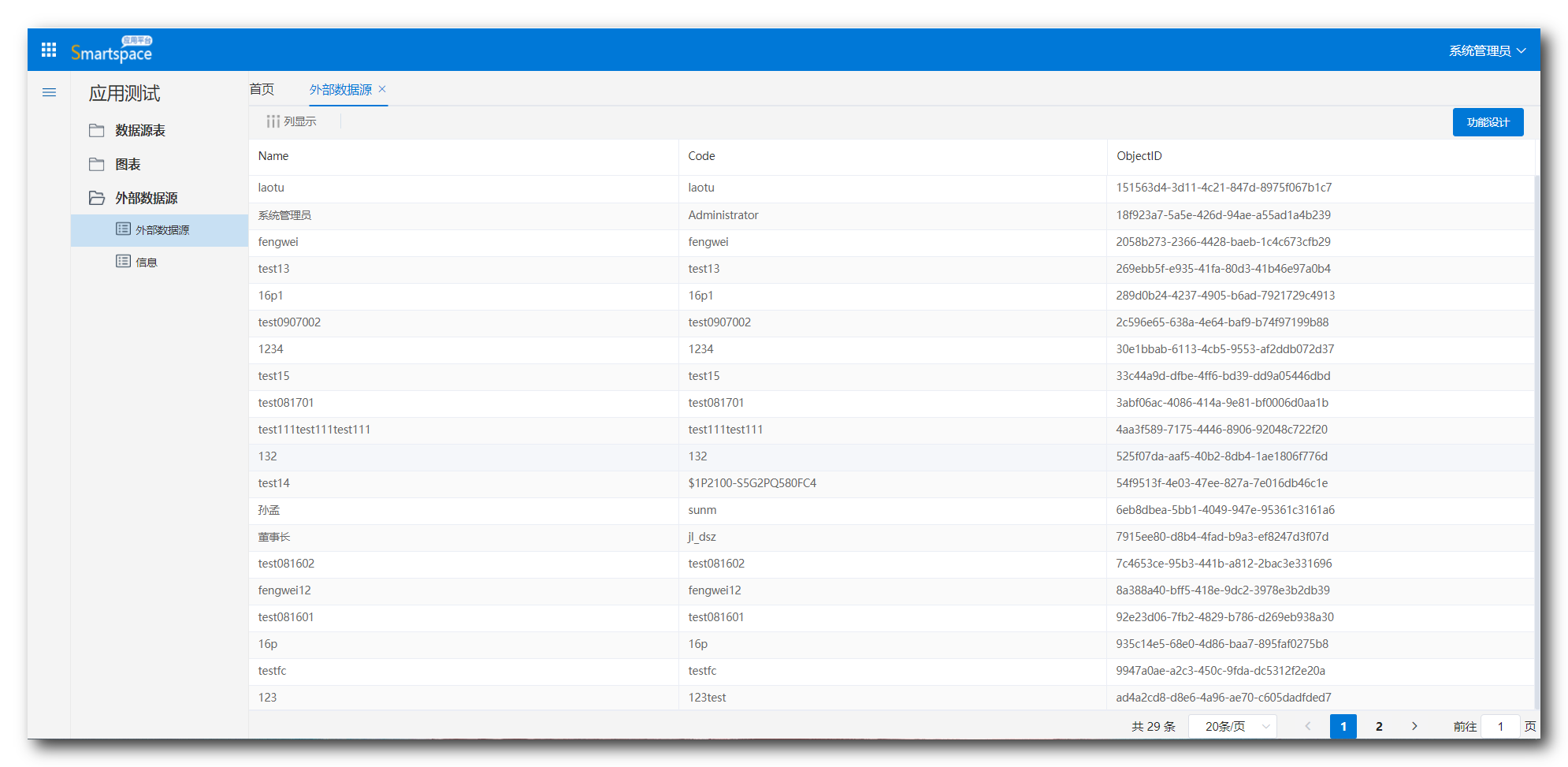
Task: Go to the next page arrow
Action: pyautogui.click(x=1414, y=726)
